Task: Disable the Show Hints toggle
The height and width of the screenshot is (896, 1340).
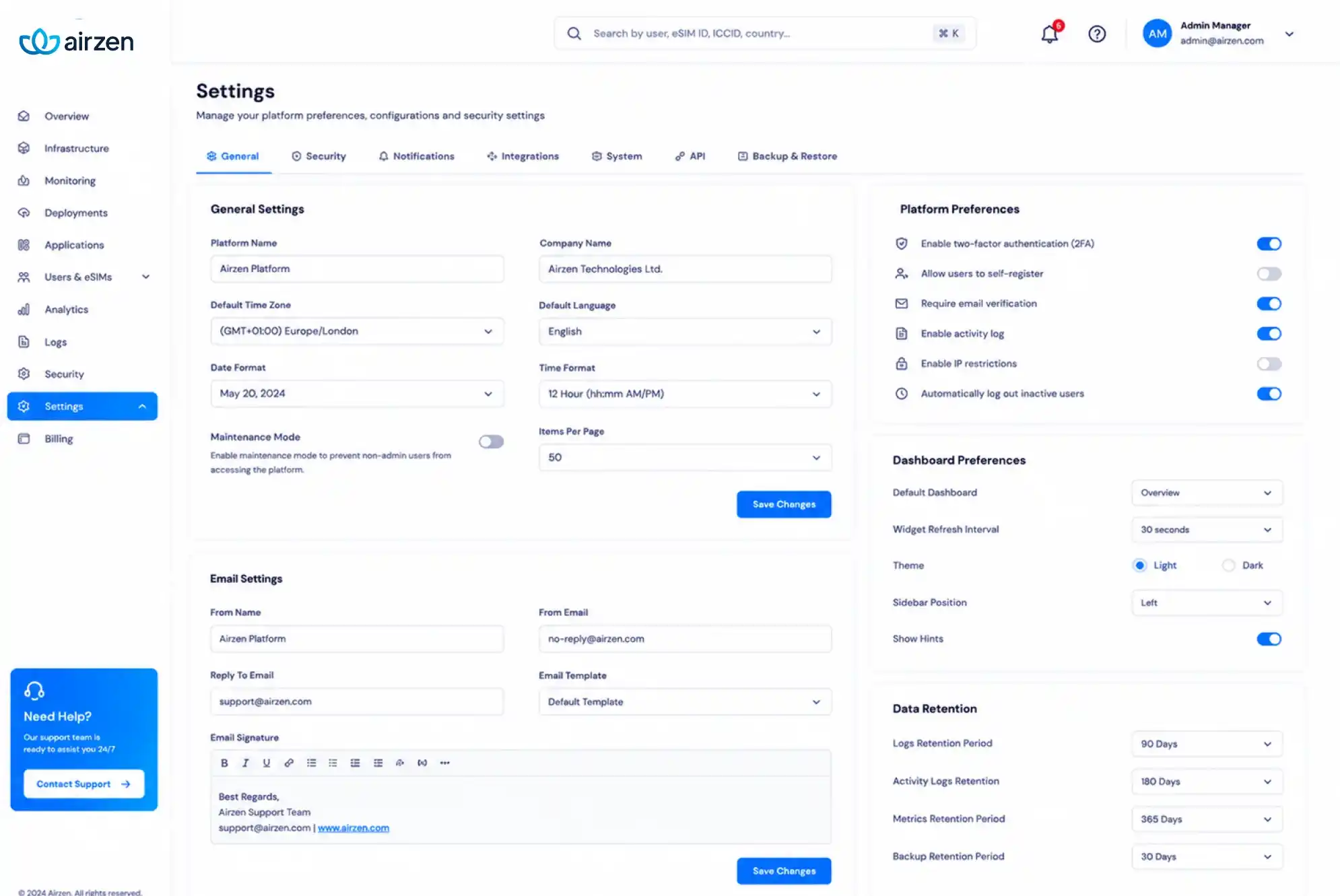Action: [x=1269, y=639]
